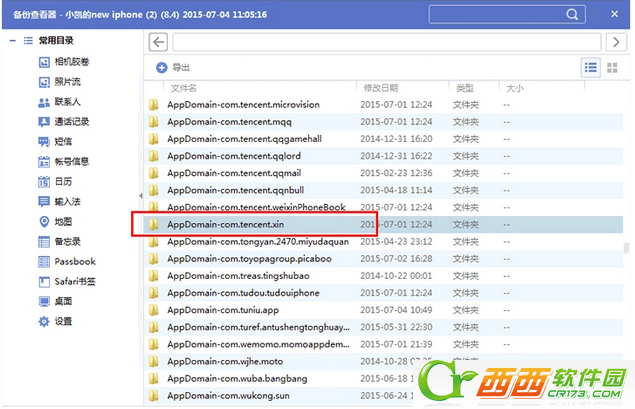Click the 常用目录 list icon
Image resolution: width=635 pixels, height=409 pixels.
(28, 40)
